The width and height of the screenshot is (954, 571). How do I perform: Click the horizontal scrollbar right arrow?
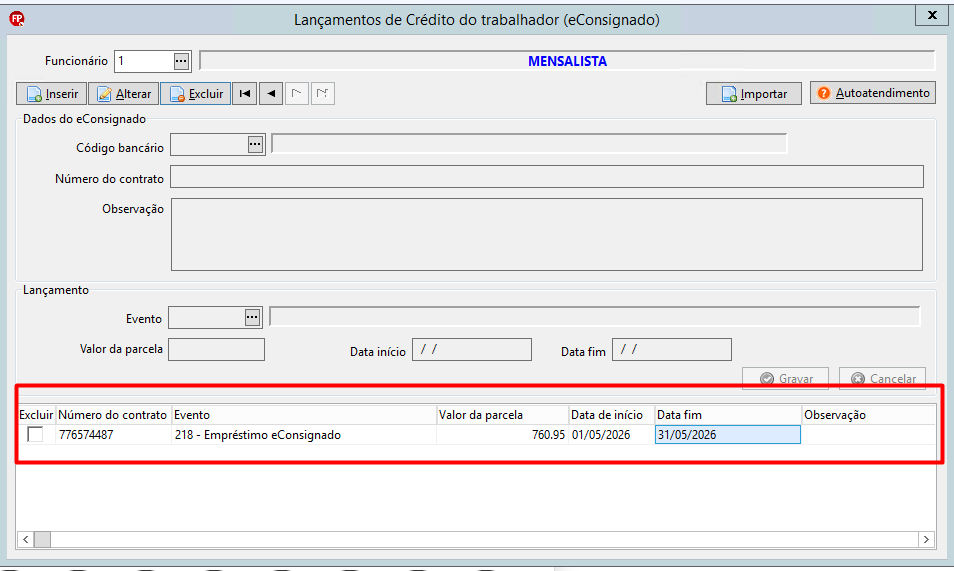[x=926, y=539]
